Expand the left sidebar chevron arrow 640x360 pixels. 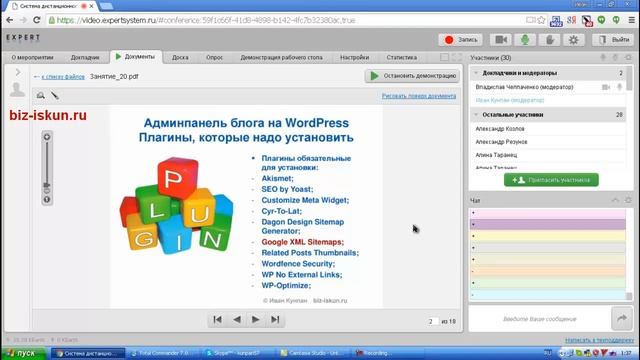(18, 72)
